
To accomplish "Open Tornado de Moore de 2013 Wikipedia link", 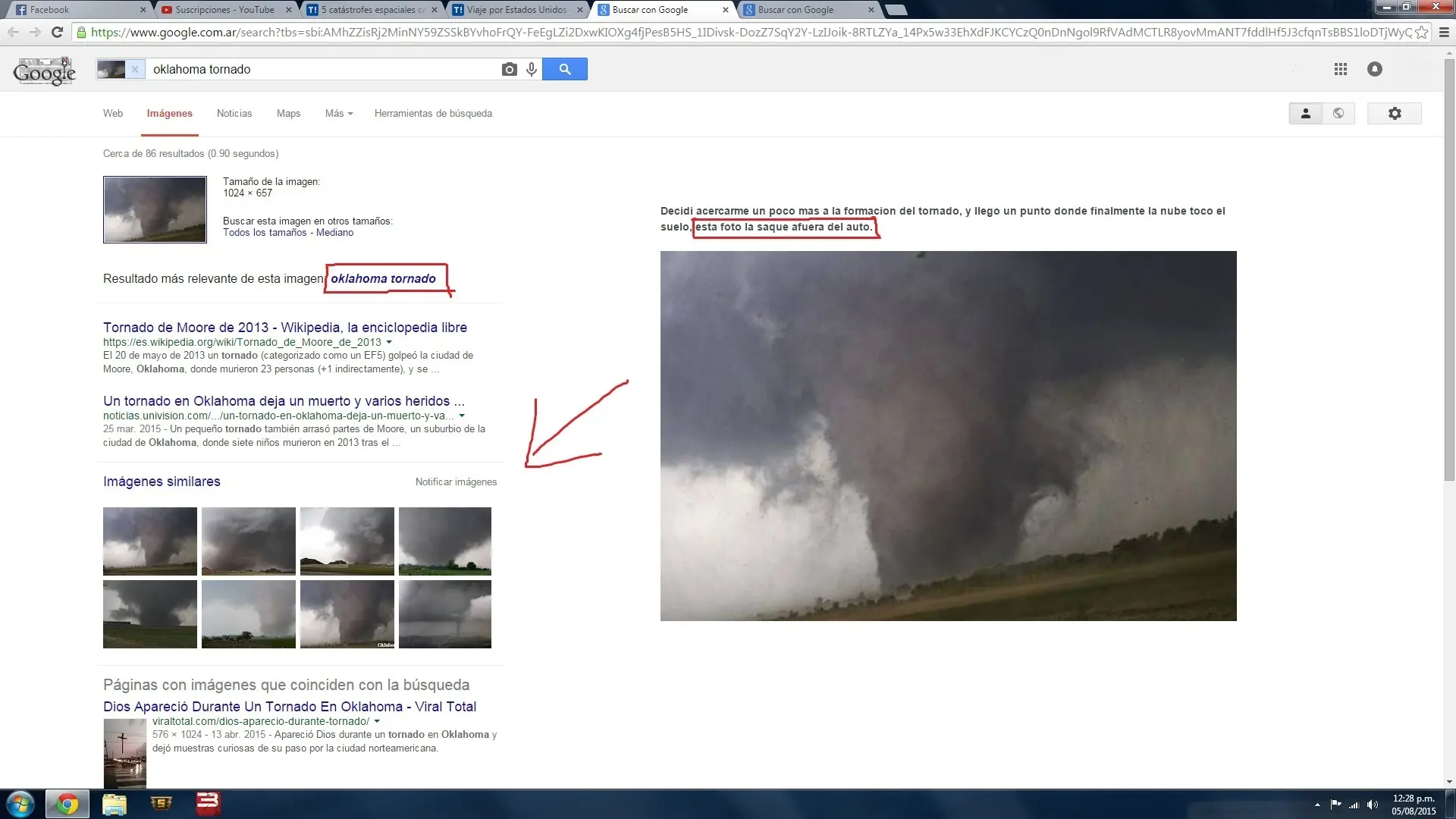I will [x=284, y=327].
